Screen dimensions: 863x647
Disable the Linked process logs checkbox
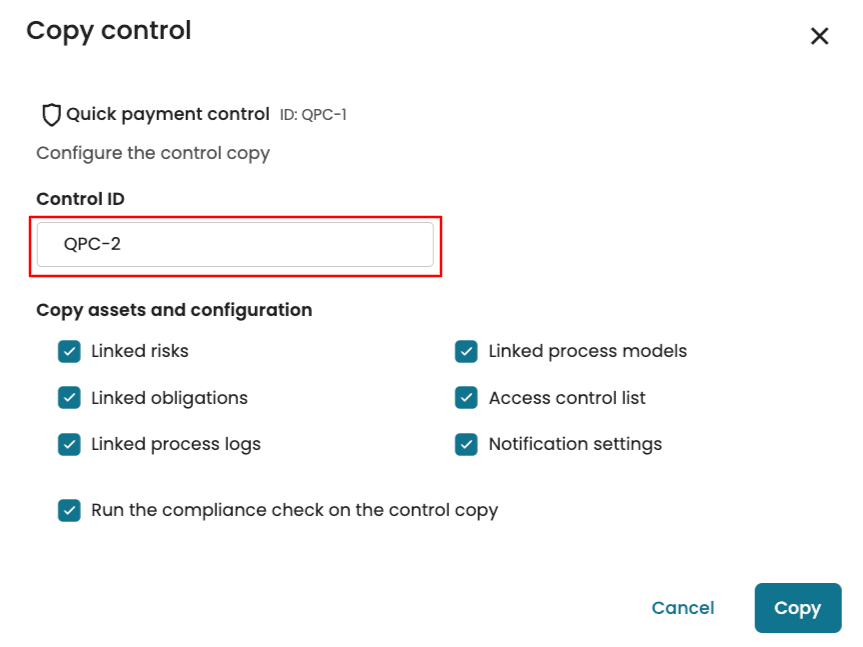[x=69, y=444]
